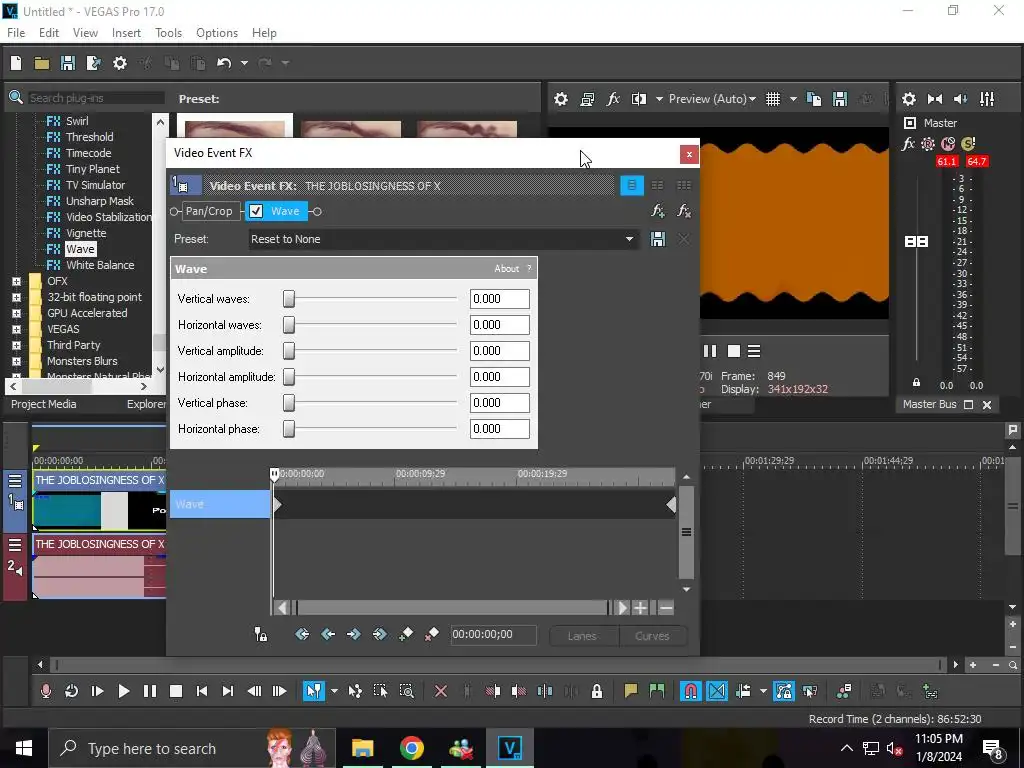Open Video Output FX in preview toolbar
The height and width of the screenshot is (768, 1024).
coord(613,99)
